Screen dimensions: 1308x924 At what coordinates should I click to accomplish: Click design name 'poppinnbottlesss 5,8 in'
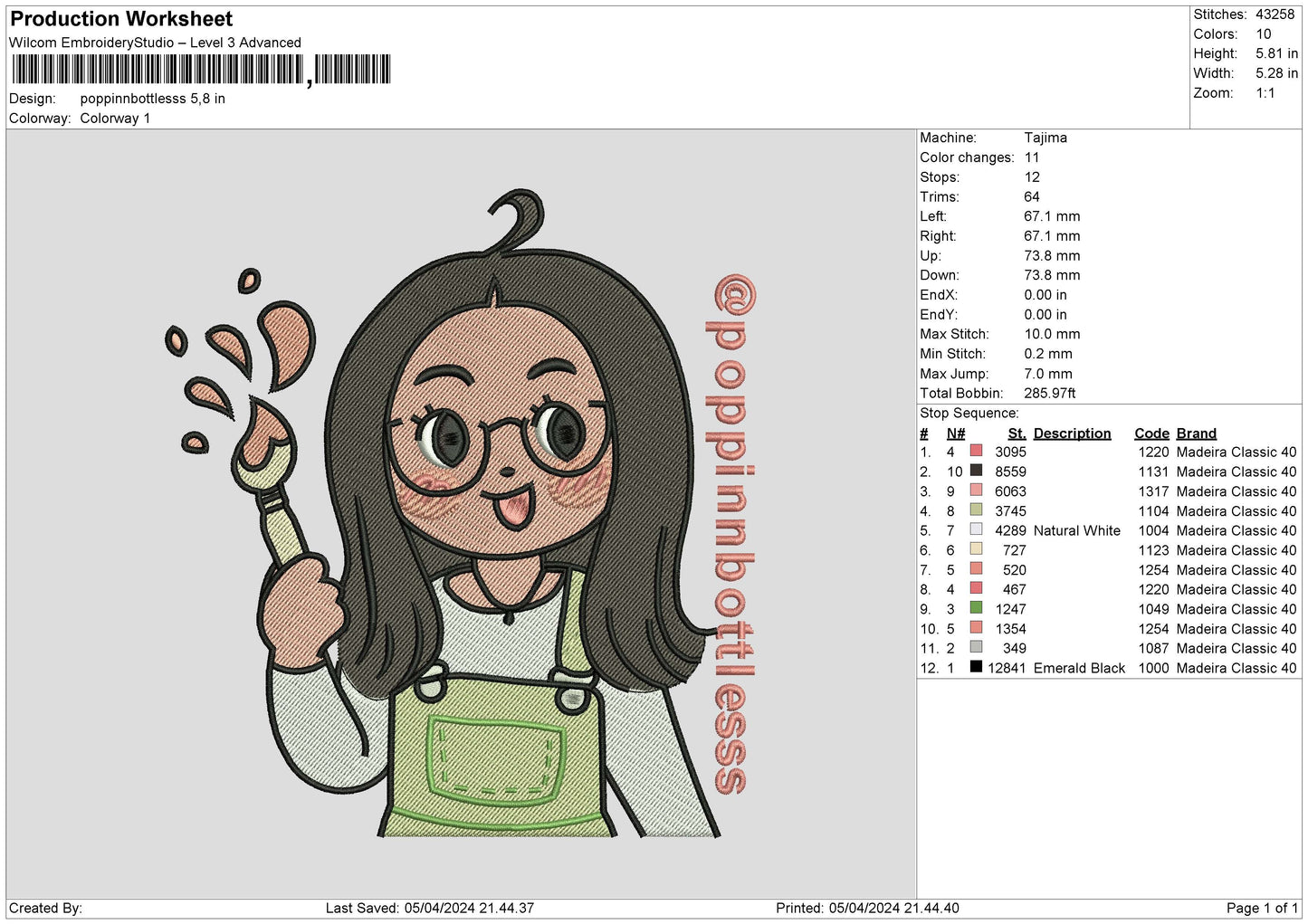click(x=153, y=99)
